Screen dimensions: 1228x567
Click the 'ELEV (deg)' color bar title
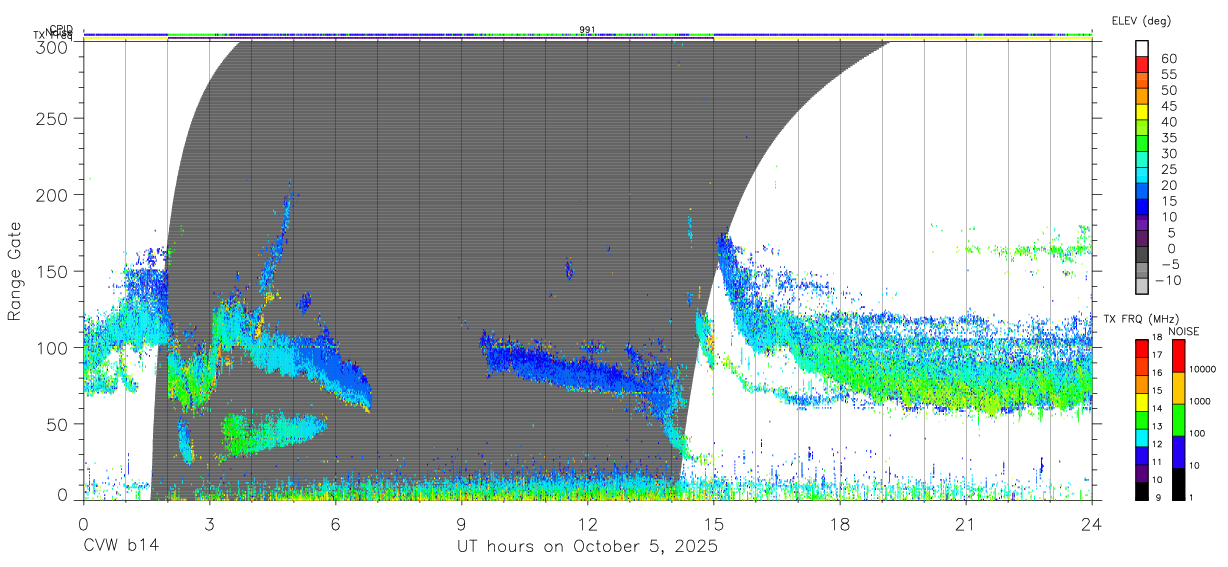pyautogui.click(x=1141, y=21)
